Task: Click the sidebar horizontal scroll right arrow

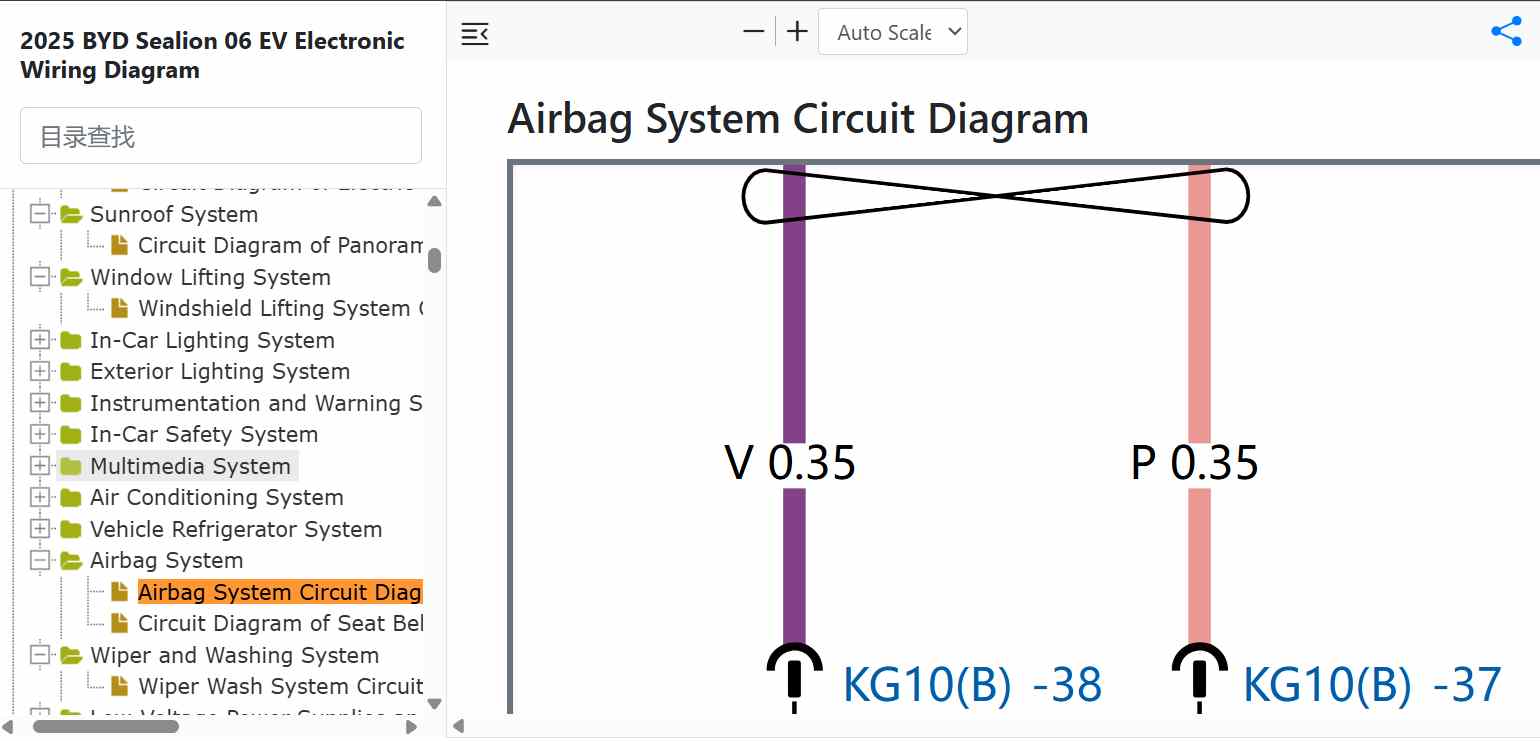Action: coord(411,727)
